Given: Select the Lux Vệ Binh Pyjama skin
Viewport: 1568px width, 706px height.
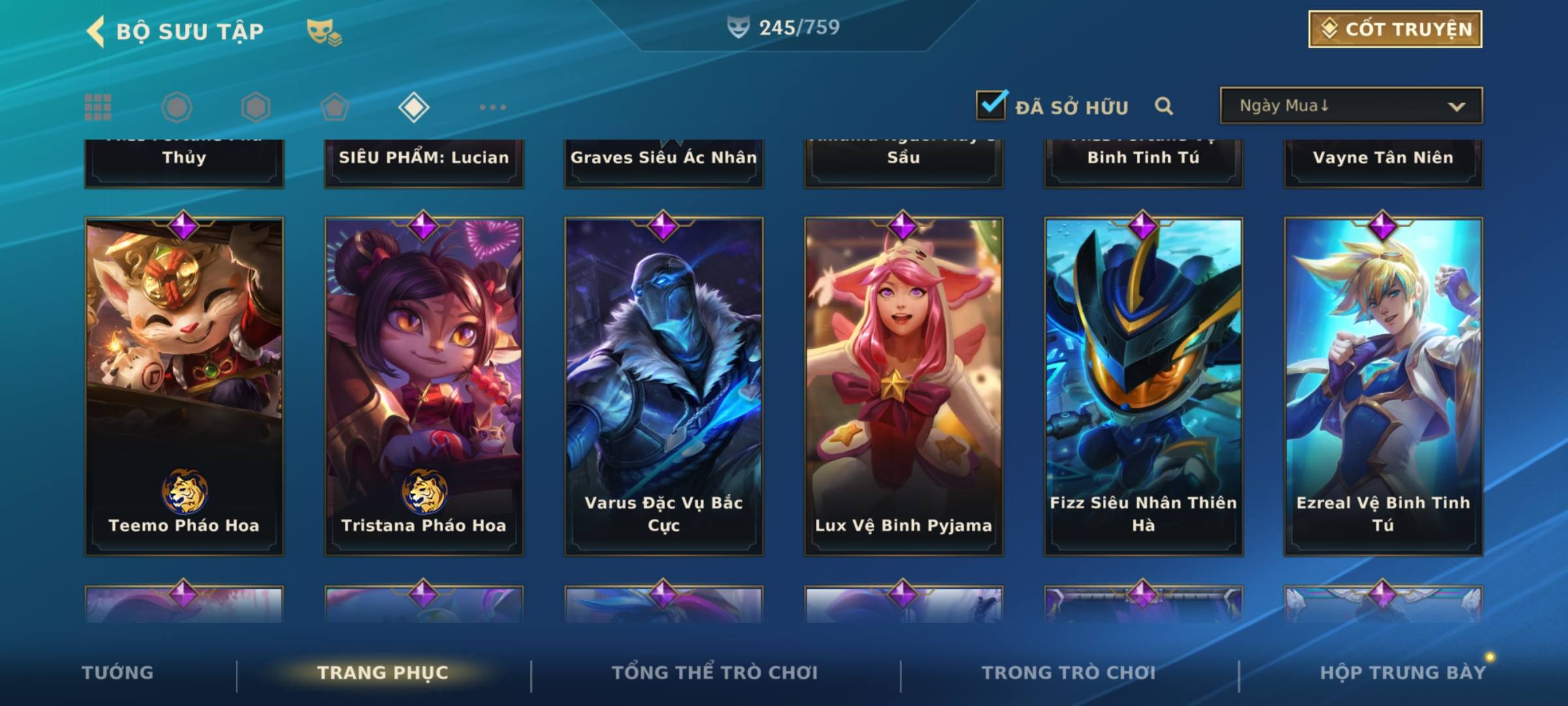Looking at the screenshot, I should tap(904, 386).
